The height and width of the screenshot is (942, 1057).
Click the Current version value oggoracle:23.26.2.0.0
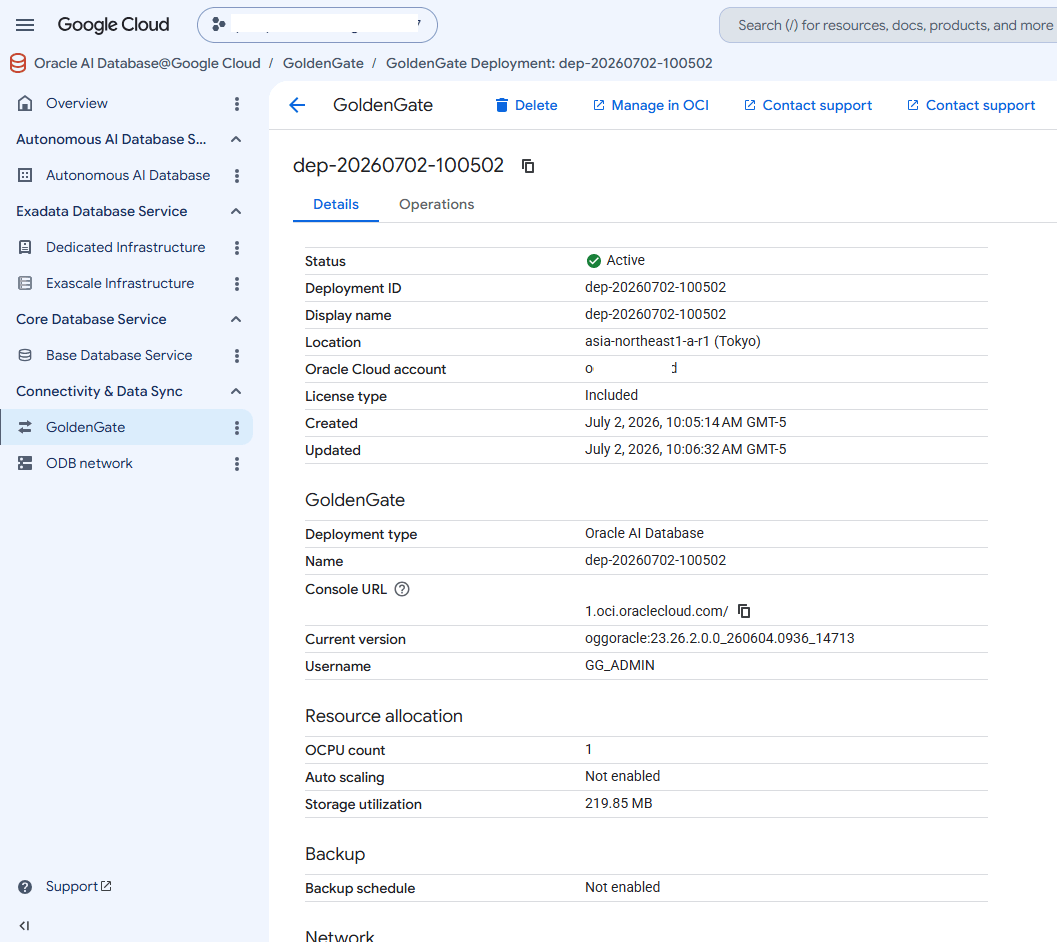719,638
